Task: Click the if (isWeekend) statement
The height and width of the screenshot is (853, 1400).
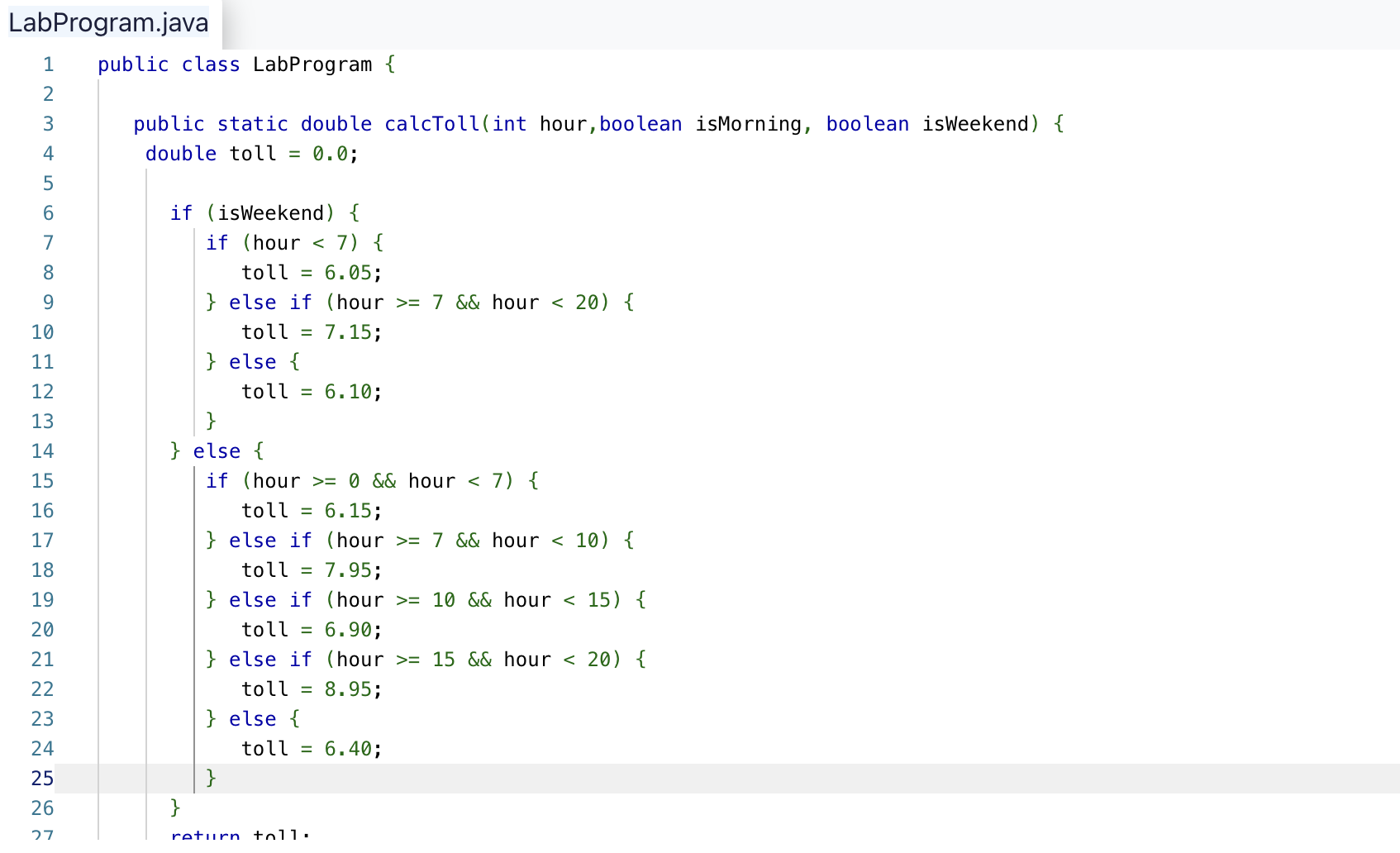Action: point(264,212)
